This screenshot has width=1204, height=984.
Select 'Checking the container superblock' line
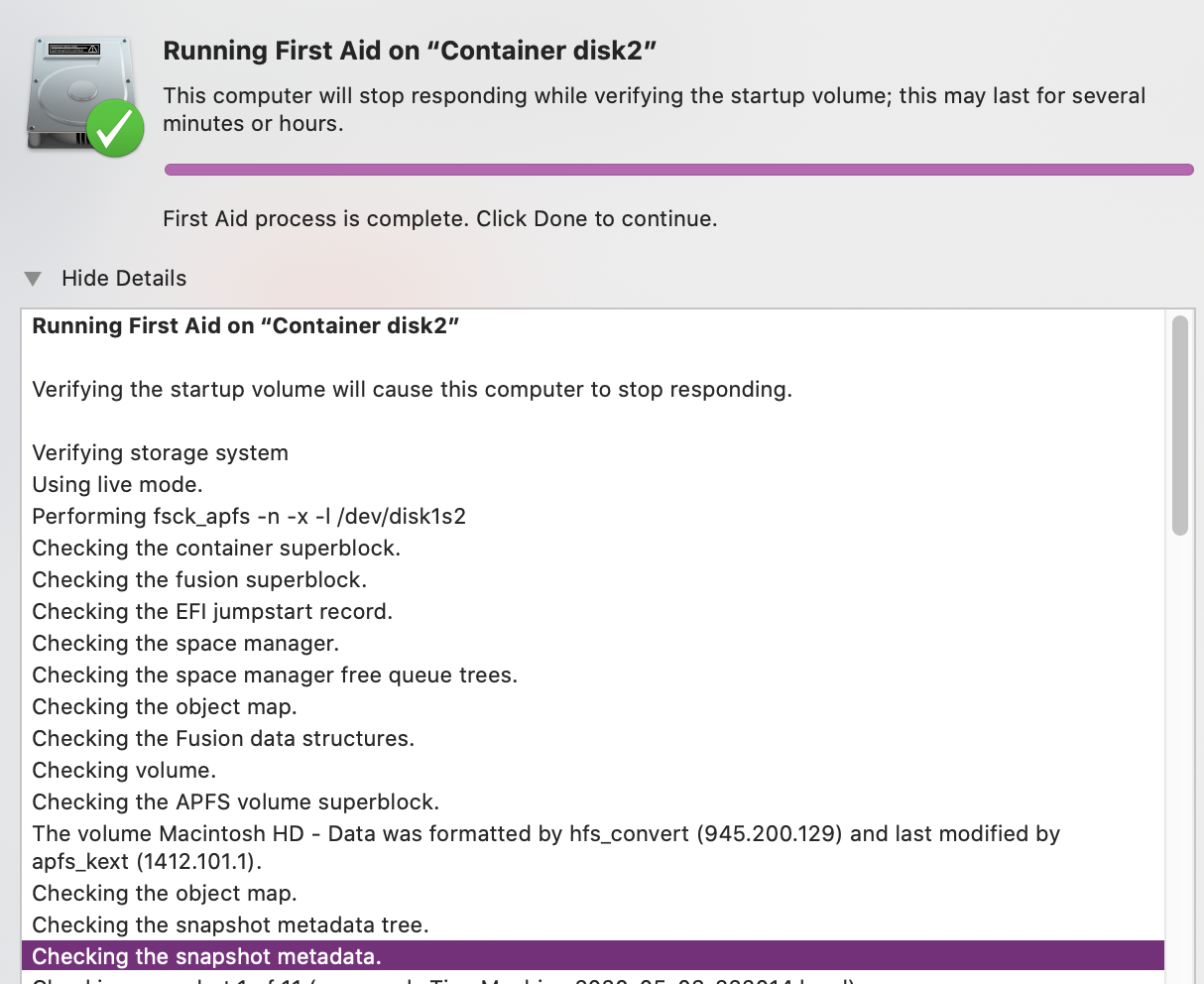point(216,549)
